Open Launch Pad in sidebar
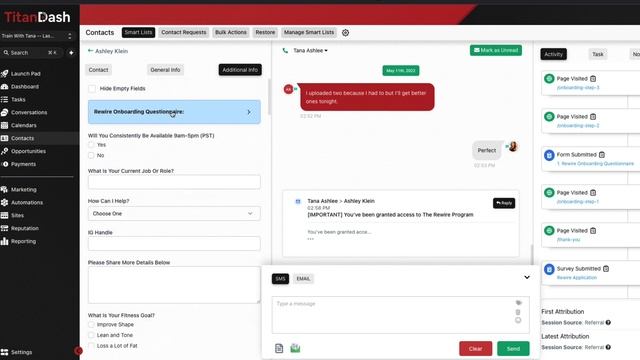This screenshot has height=360, width=640. tap(25, 73)
